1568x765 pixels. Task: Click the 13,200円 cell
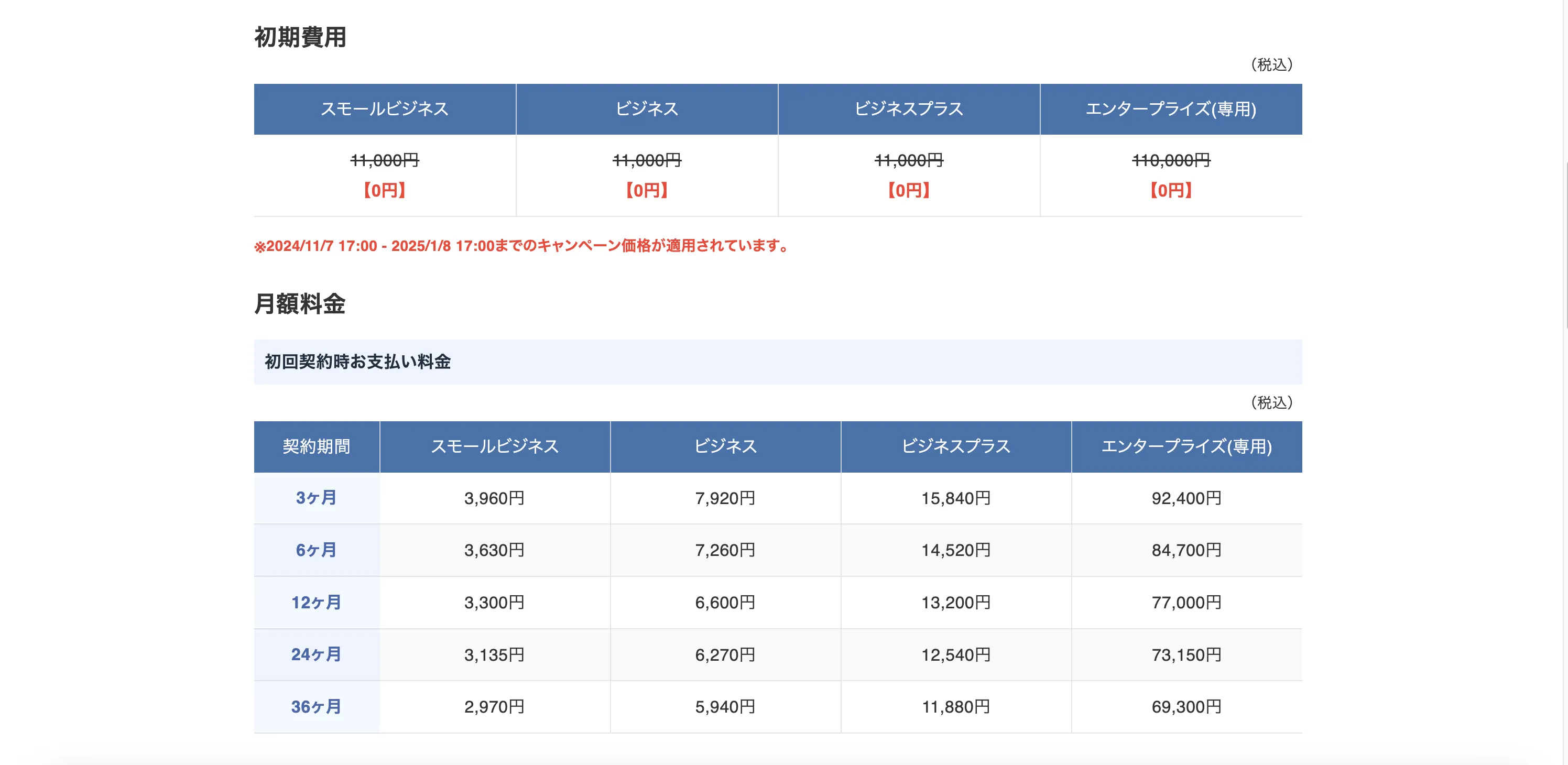click(x=956, y=603)
